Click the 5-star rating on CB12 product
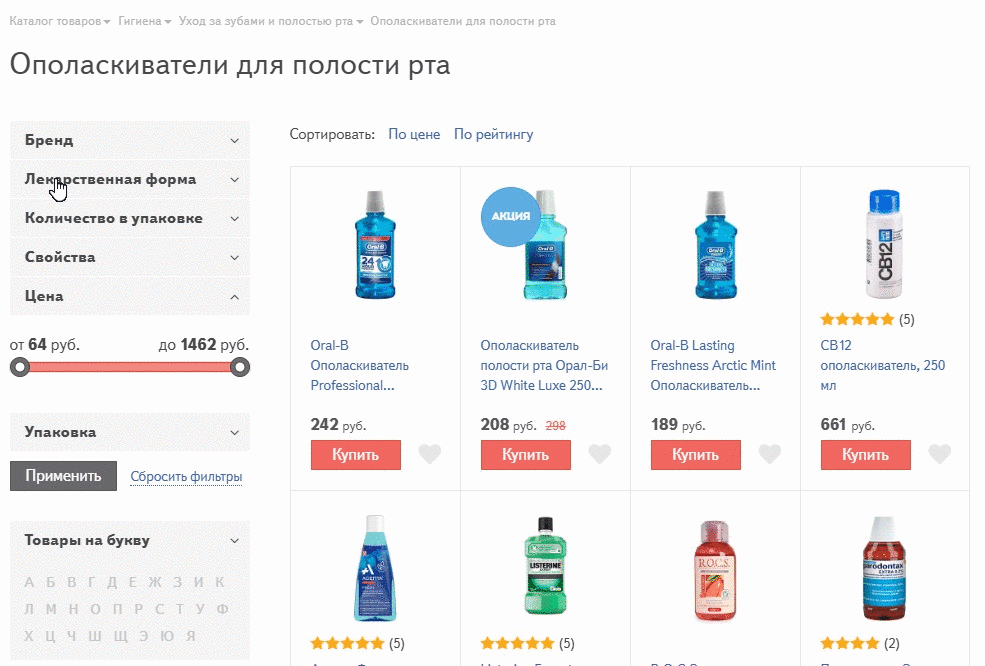The image size is (985, 666). click(x=858, y=319)
